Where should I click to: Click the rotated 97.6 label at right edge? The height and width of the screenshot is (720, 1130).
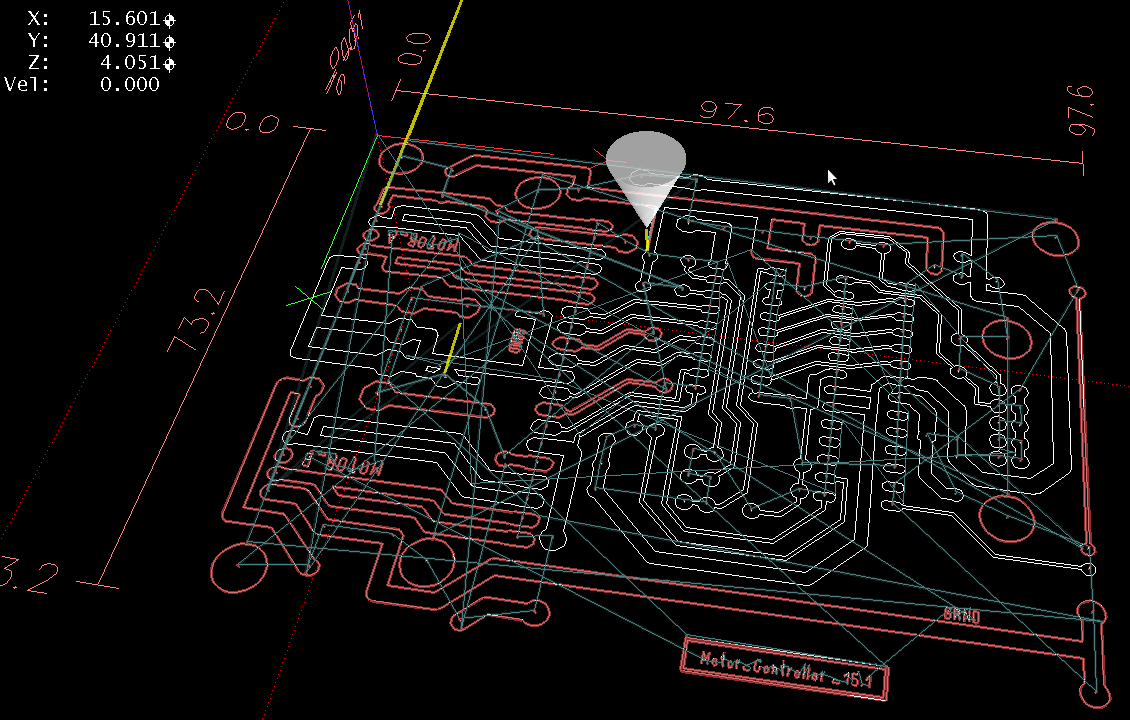1084,110
